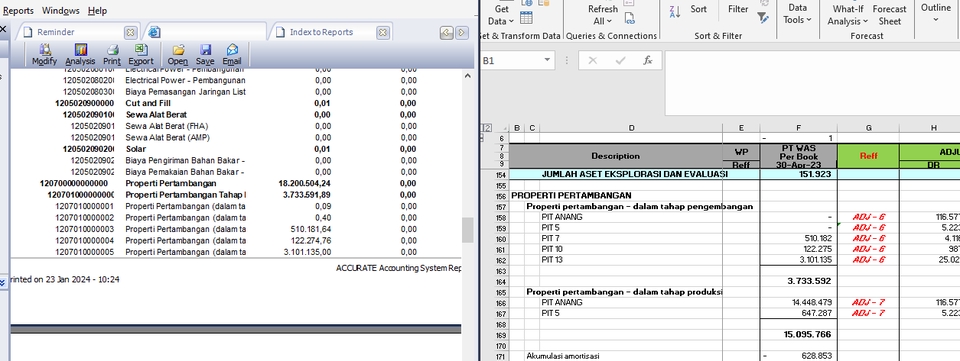The width and height of the screenshot is (960, 361).
Task: Open the Windows menu in ACCURATE
Action: click(61, 10)
